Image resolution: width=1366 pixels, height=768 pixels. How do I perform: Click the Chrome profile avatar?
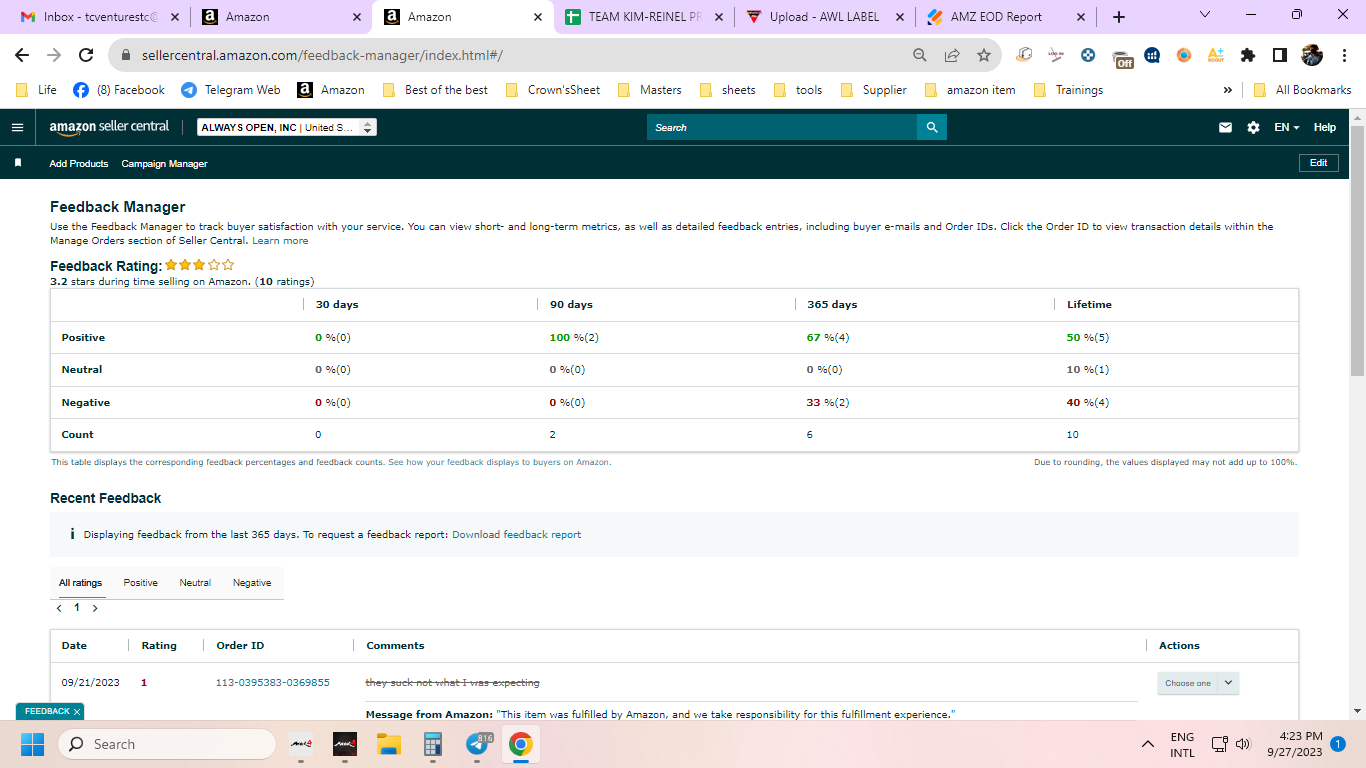(1312, 55)
